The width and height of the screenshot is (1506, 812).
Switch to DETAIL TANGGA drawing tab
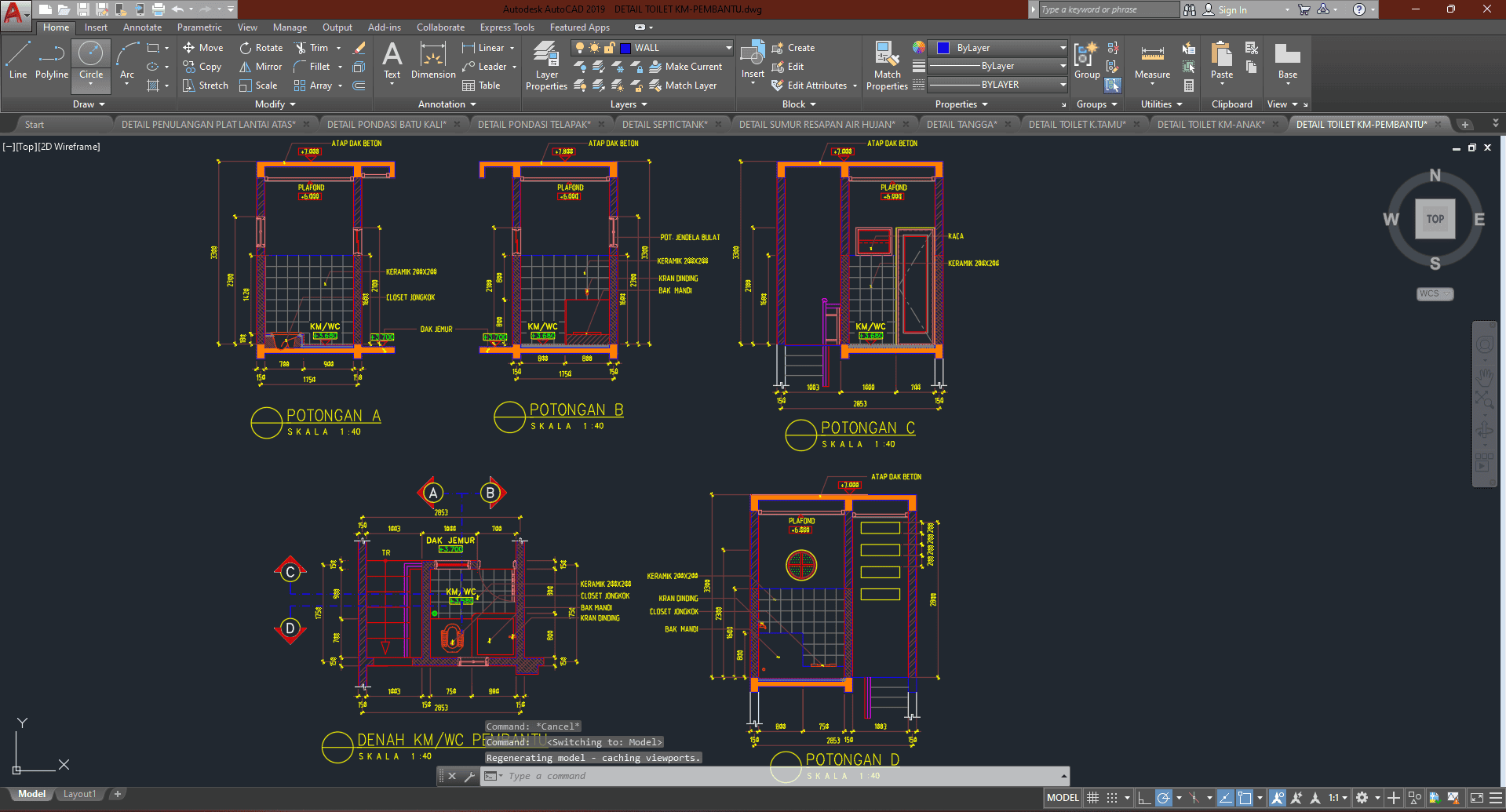pyautogui.click(x=961, y=124)
